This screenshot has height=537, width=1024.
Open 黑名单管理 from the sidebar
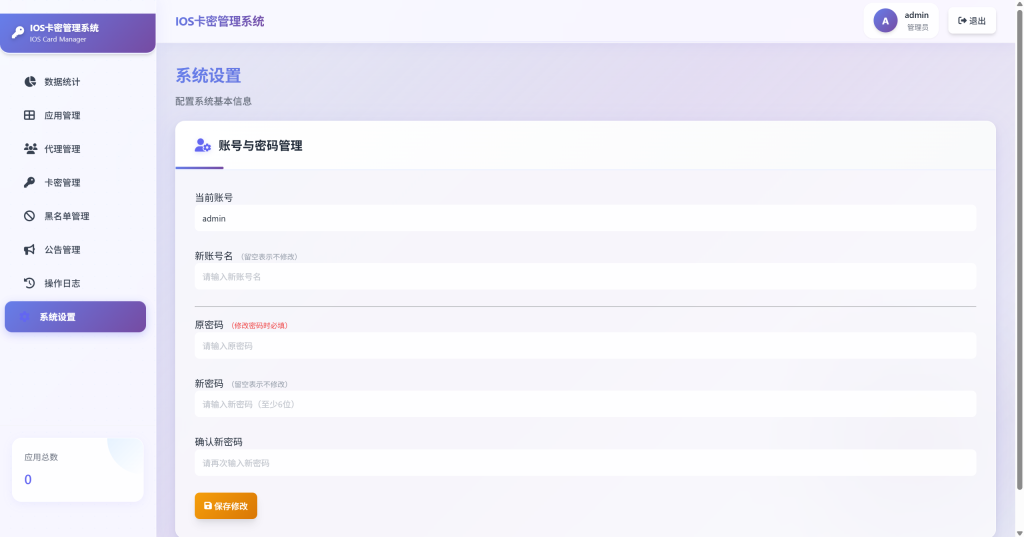click(76, 216)
